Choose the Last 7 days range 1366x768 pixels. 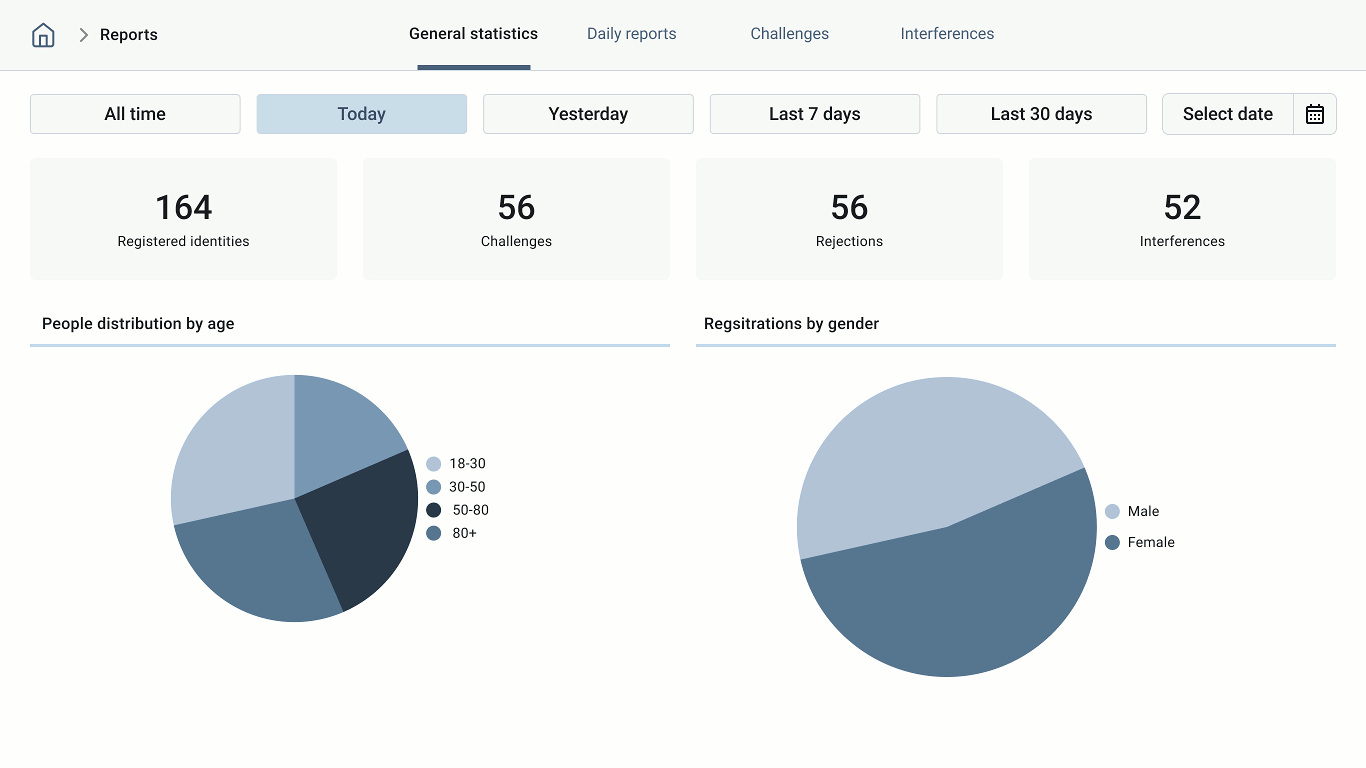(814, 114)
